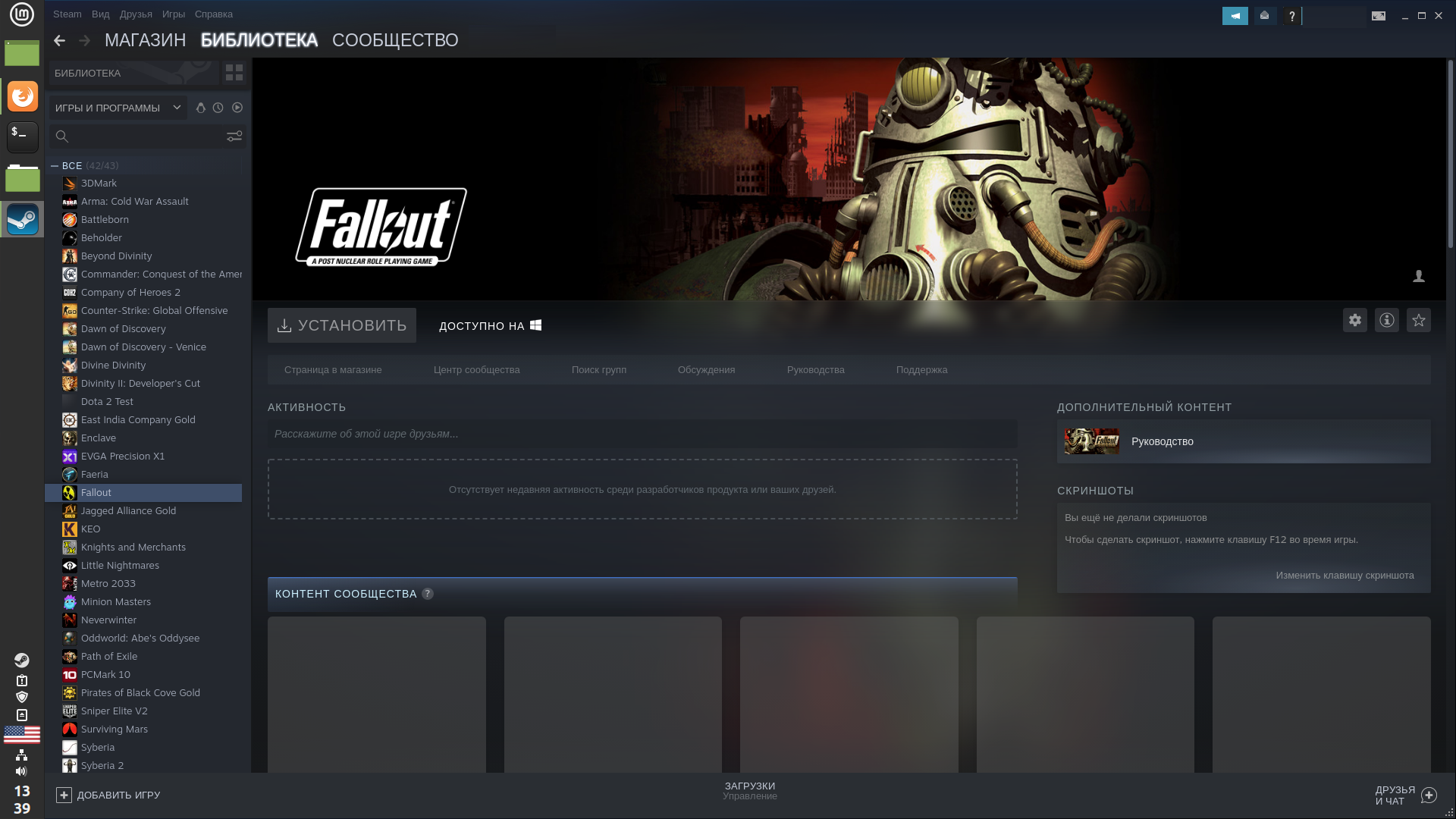Viewport: 1456px width, 819px height.
Task: Open Steam announcements megaphone icon
Action: 1235,16
